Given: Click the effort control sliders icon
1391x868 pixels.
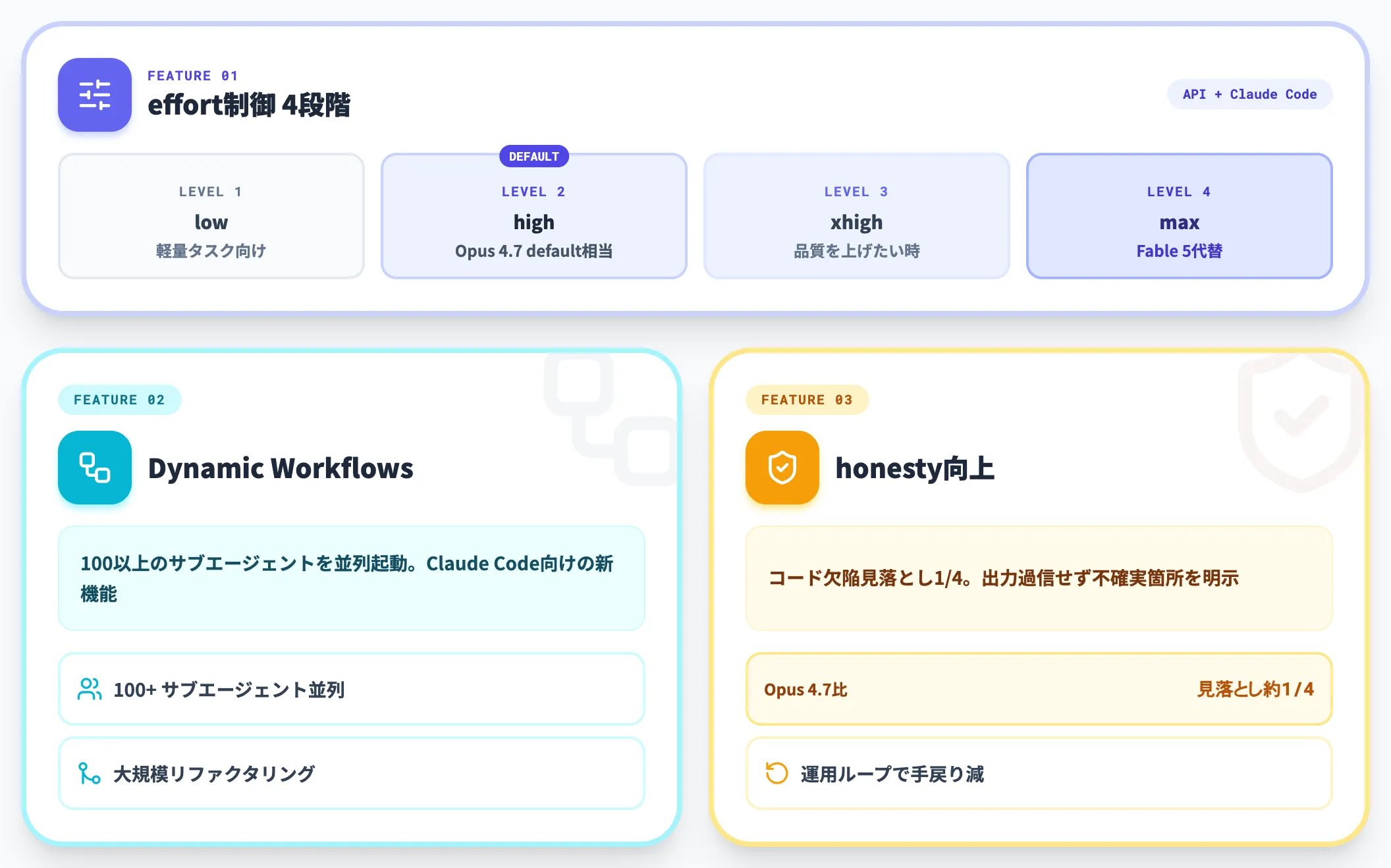Looking at the screenshot, I should point(95,95).
